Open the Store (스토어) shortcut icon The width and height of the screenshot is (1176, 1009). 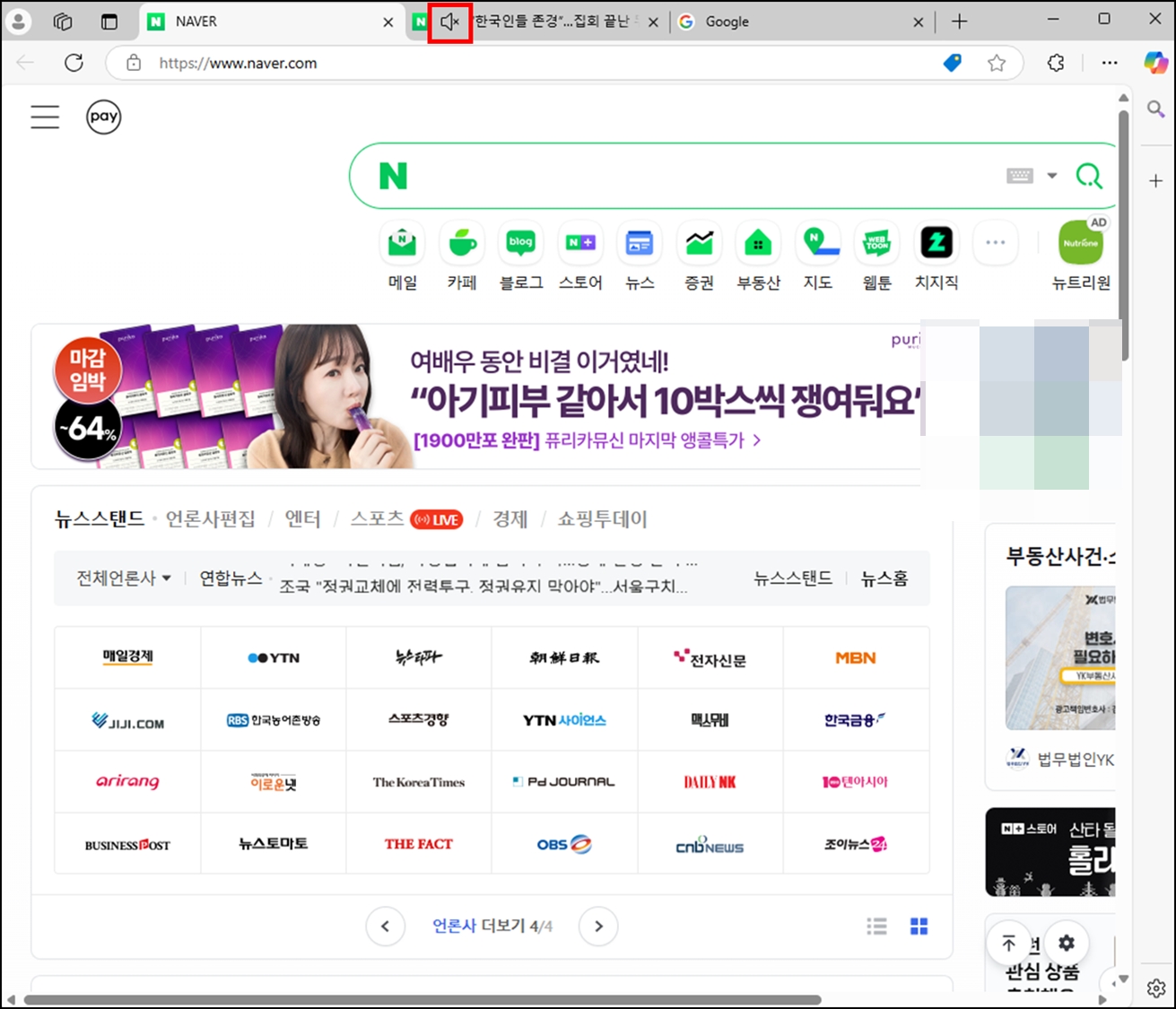click(x=580, y=243)
